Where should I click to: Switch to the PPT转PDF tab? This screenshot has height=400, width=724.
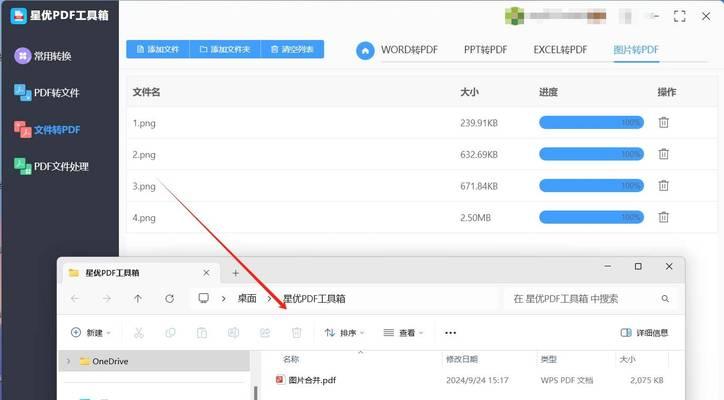click(485, 50)
